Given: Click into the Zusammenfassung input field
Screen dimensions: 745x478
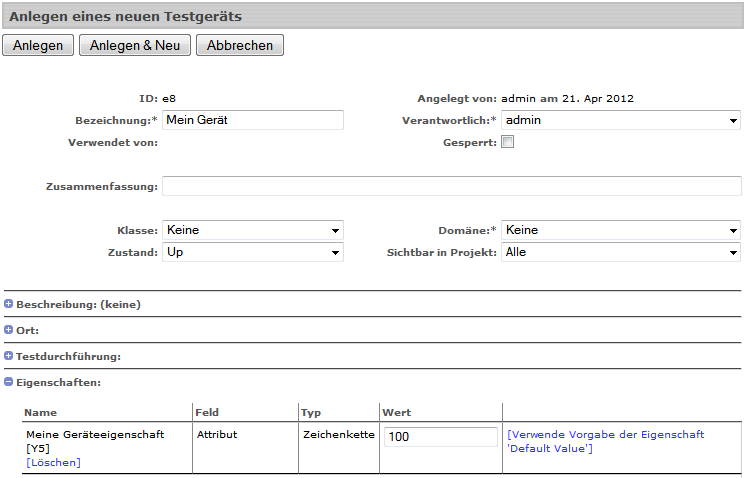Looking at the screenshot, I should [x=451, y=186].
